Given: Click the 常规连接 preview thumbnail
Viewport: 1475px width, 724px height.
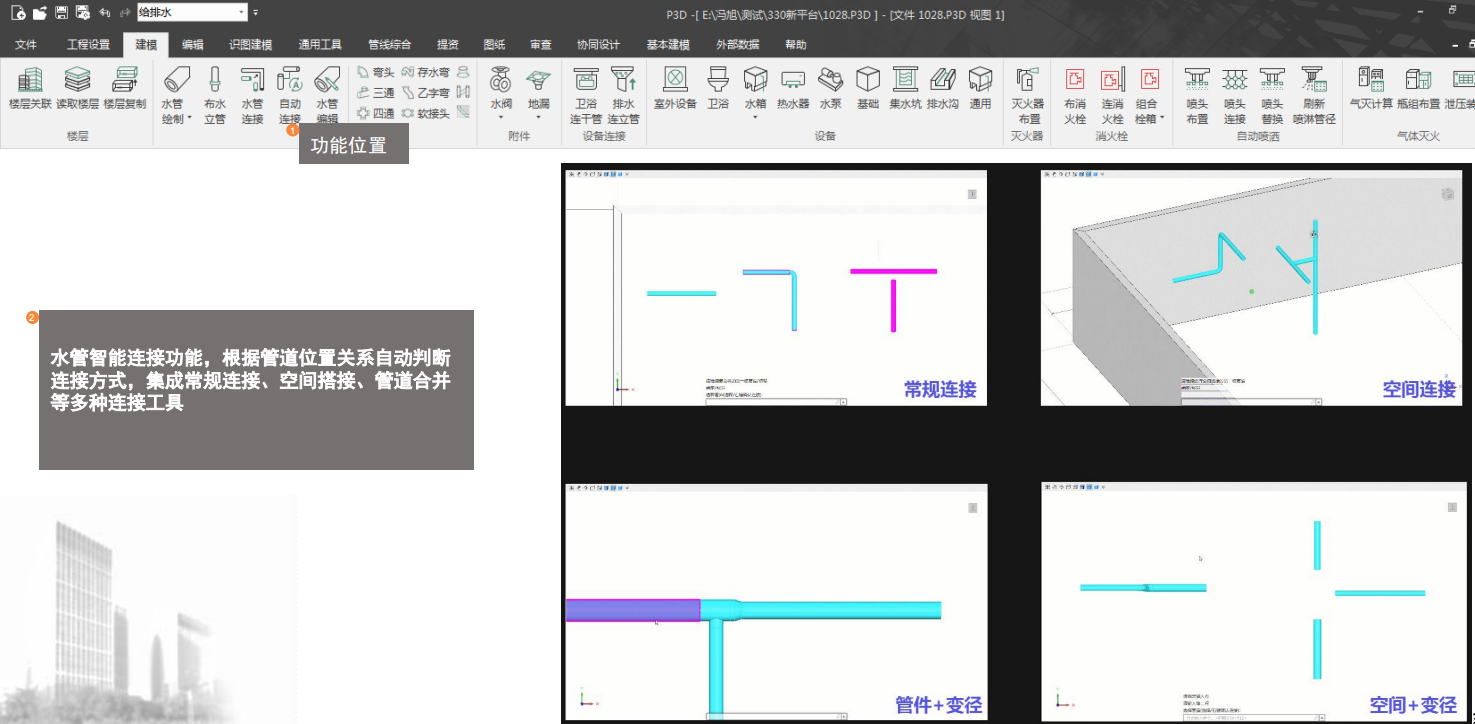Looking at the screenshot, I should [776, 288].
